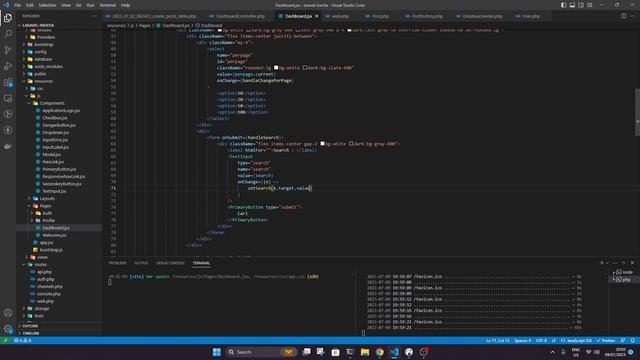
Task: Switch to the PROBLEMS panel tab
Action: click(x=118, y=263)
